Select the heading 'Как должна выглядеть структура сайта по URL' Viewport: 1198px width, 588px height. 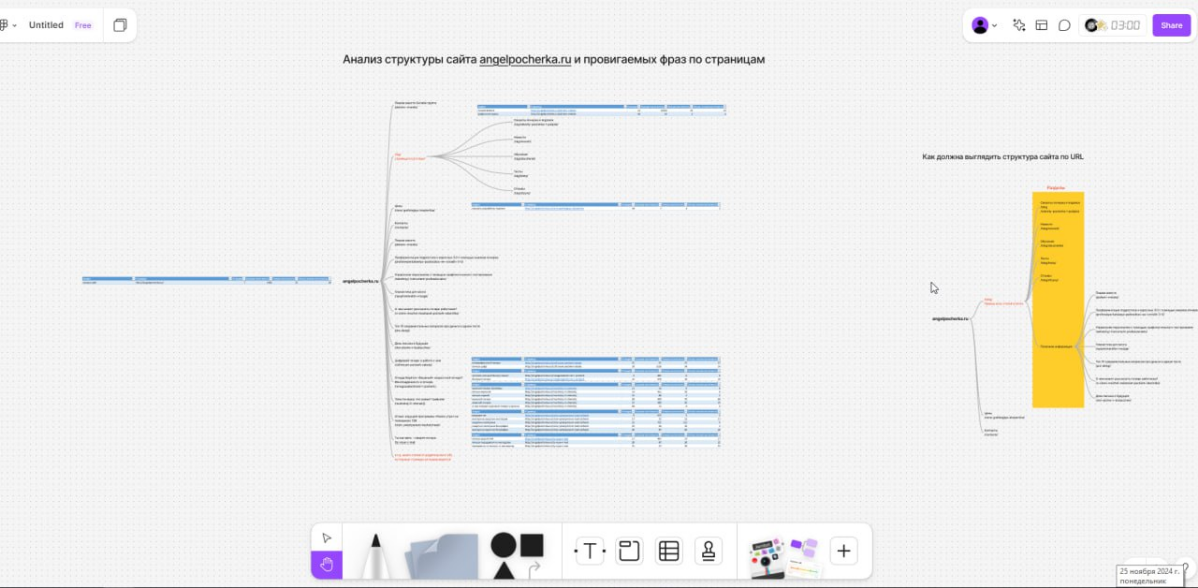(x=1002, y=157)
